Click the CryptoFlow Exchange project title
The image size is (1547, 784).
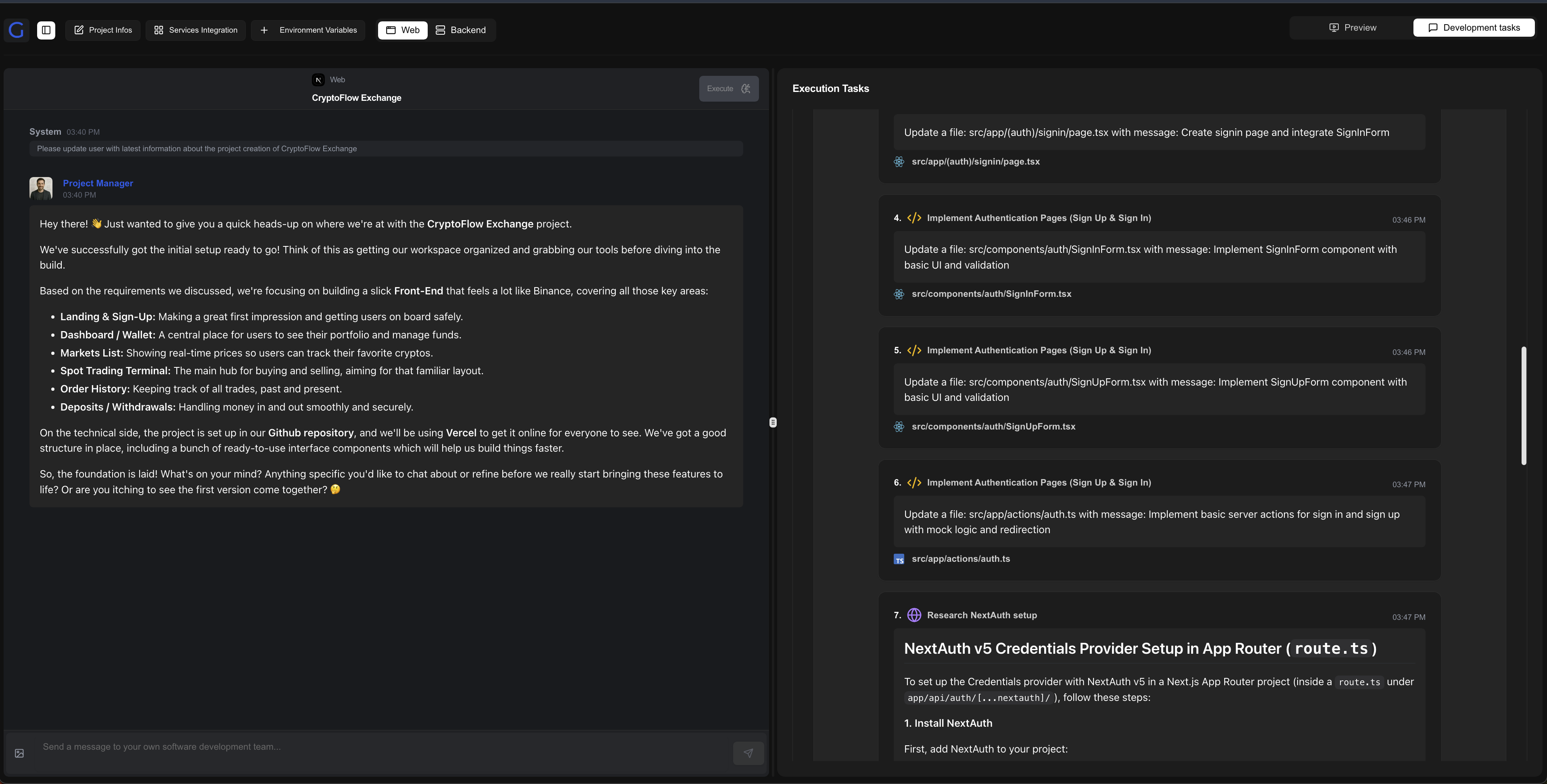pos(357,98)
